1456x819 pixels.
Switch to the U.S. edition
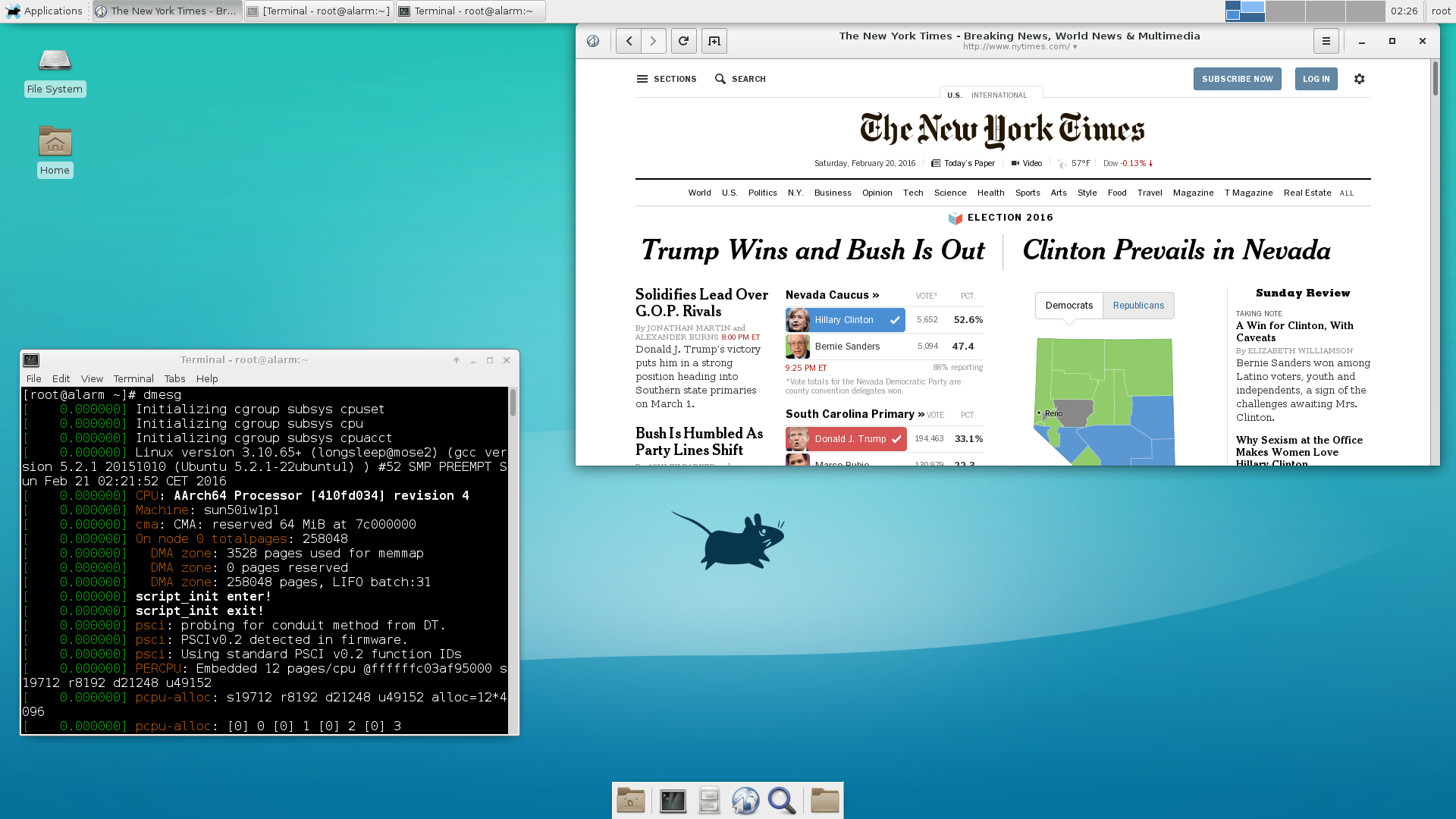[x=955, y=96]
